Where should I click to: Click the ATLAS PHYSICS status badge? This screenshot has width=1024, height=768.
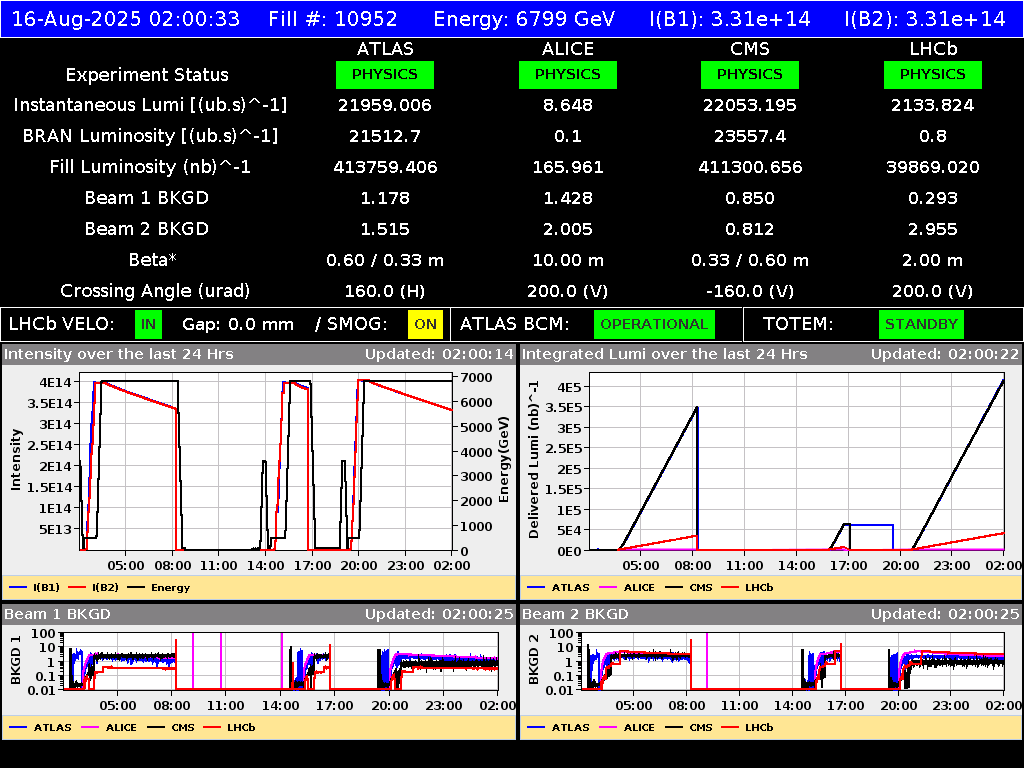385,74
